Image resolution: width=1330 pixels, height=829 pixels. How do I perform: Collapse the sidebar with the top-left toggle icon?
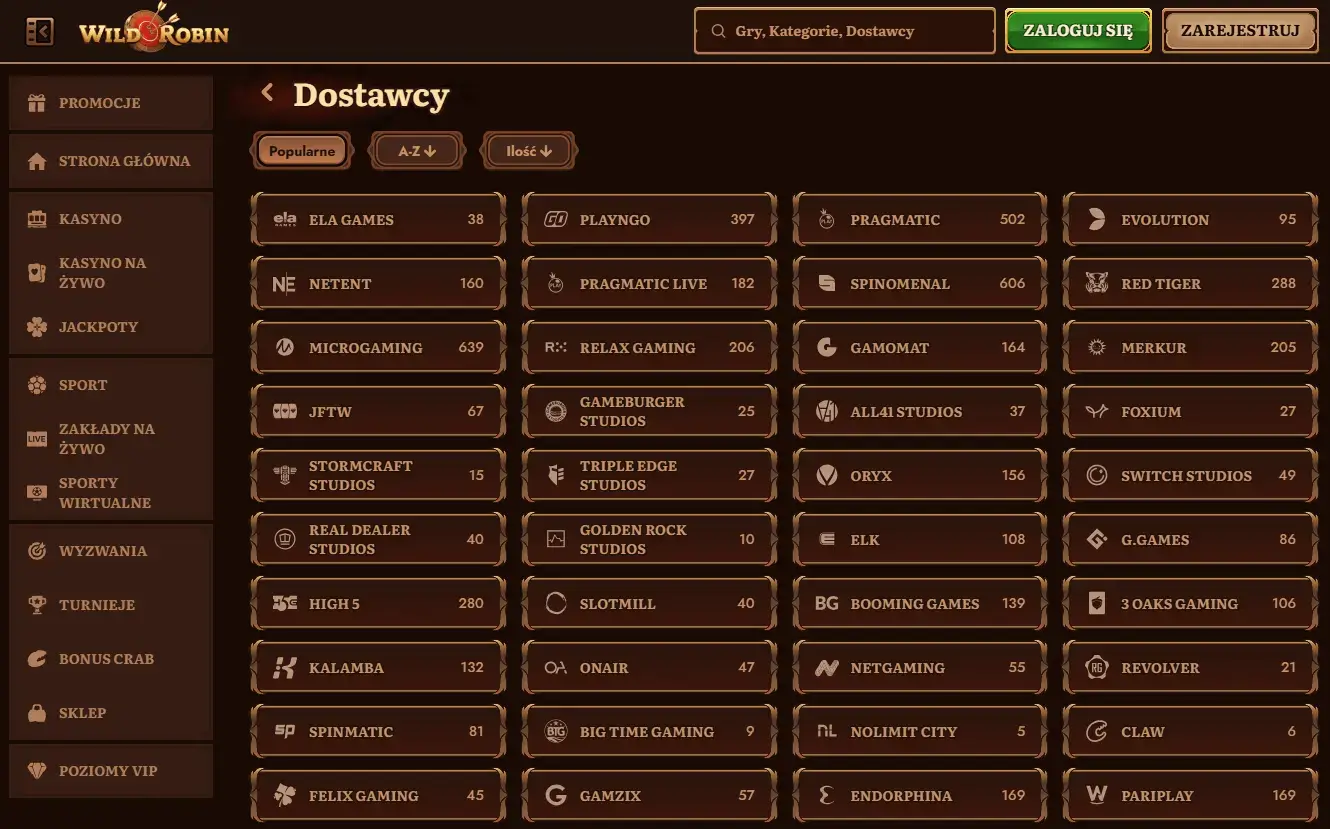tap(40, 32)
